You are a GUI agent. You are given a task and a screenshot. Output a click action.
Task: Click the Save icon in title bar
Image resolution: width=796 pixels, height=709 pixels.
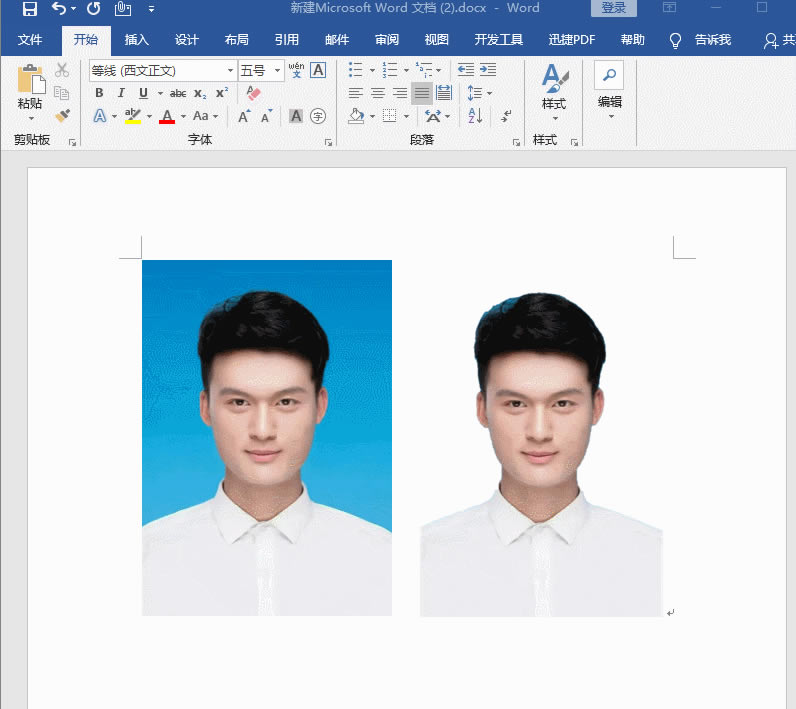(x=29, y=9)
